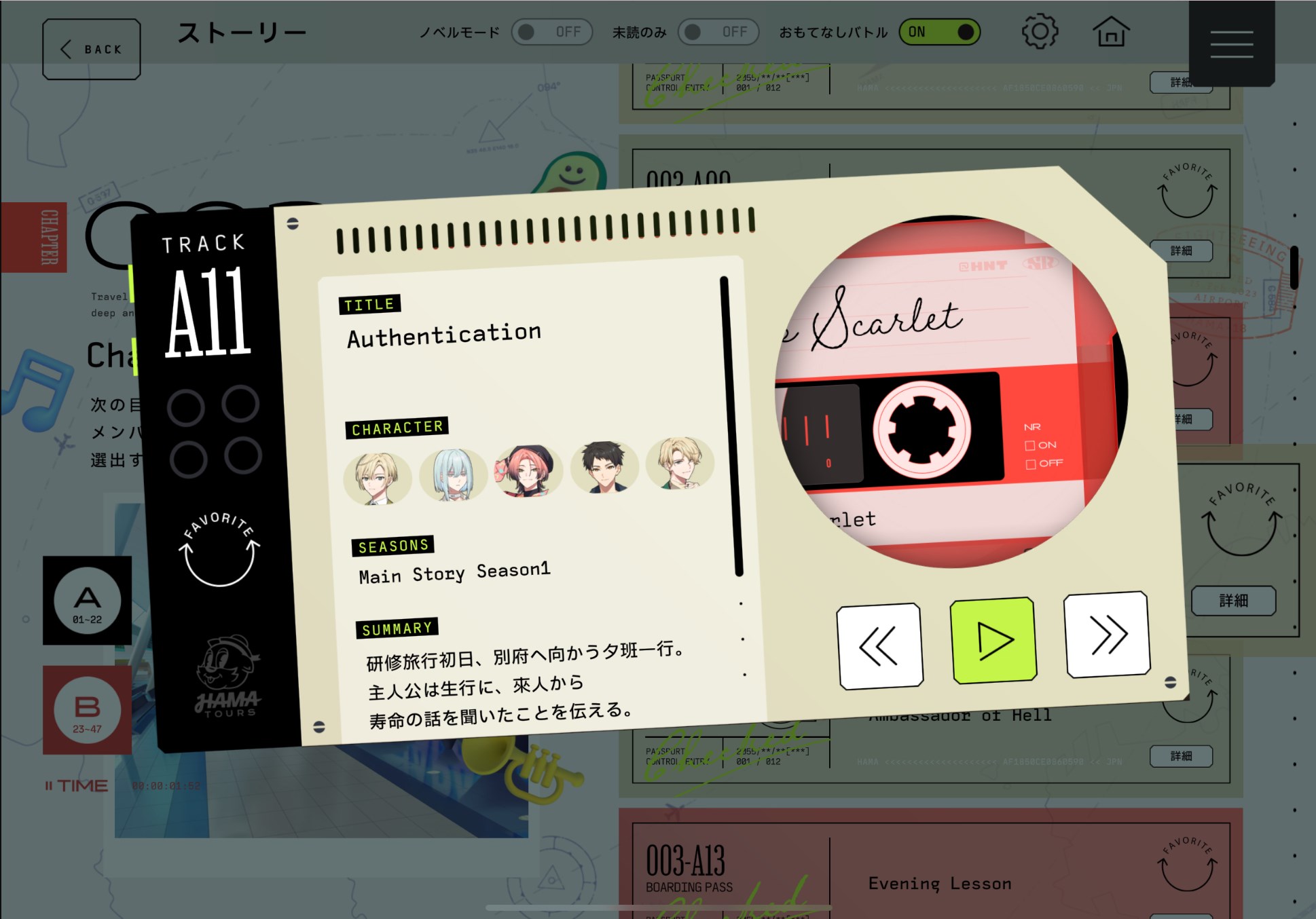Viewport: 1316px width, 919px height.
Task: Click the red-haired character portrait
Action: tap(528, 470)
